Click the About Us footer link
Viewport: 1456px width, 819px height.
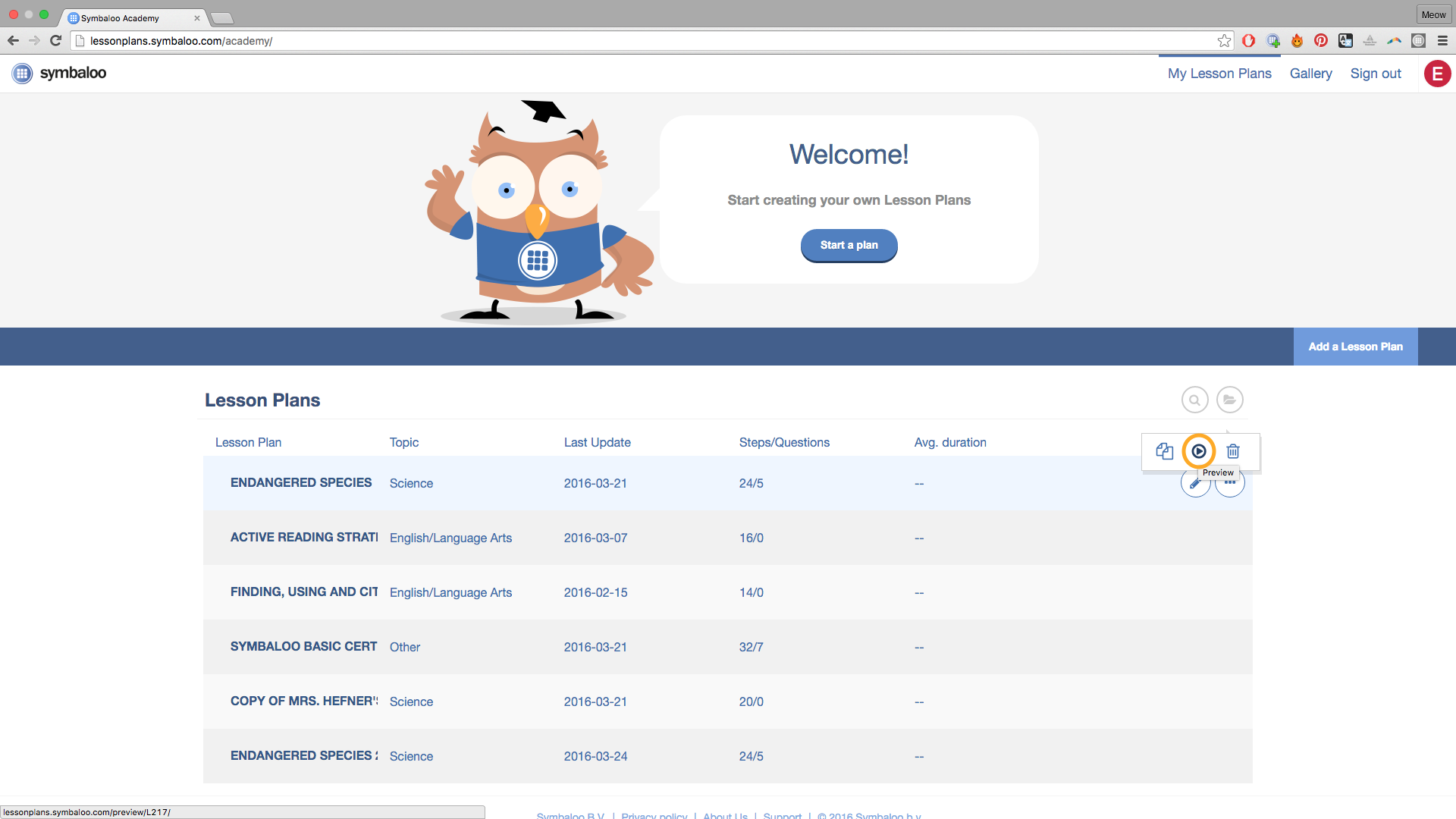click(725, 815)
